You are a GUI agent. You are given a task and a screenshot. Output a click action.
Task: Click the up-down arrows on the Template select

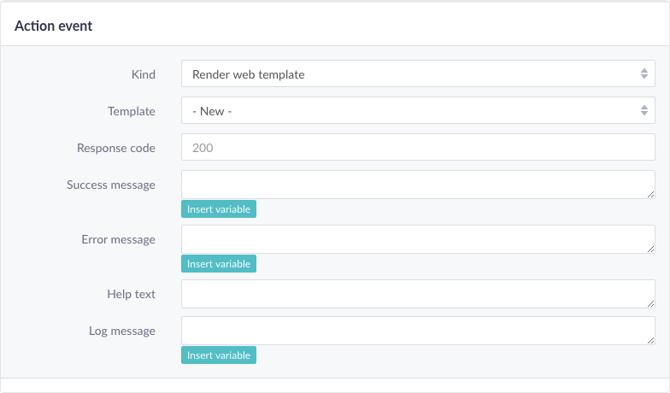644,110
